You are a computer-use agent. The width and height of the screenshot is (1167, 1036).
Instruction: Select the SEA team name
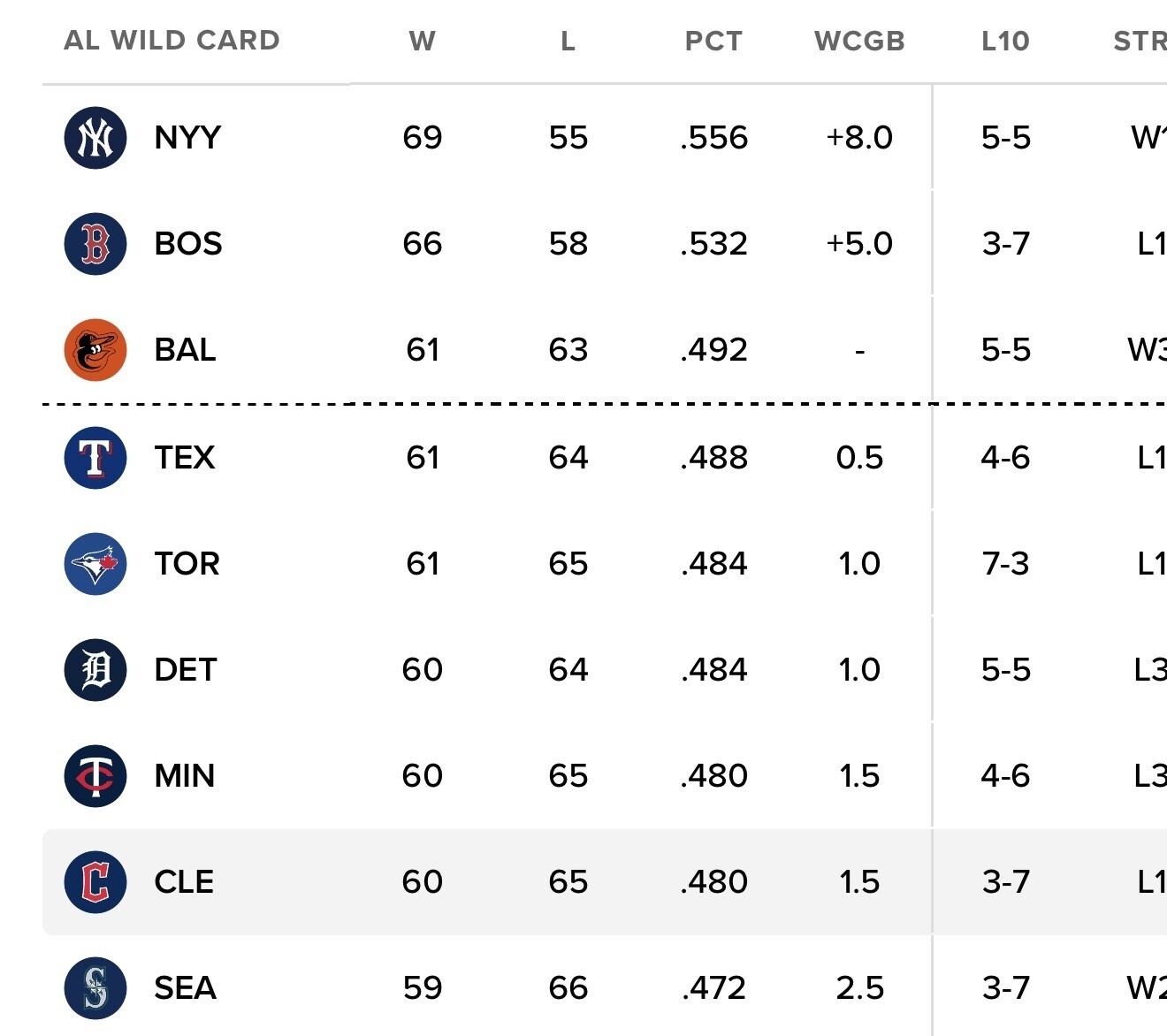tap(186, 988)
